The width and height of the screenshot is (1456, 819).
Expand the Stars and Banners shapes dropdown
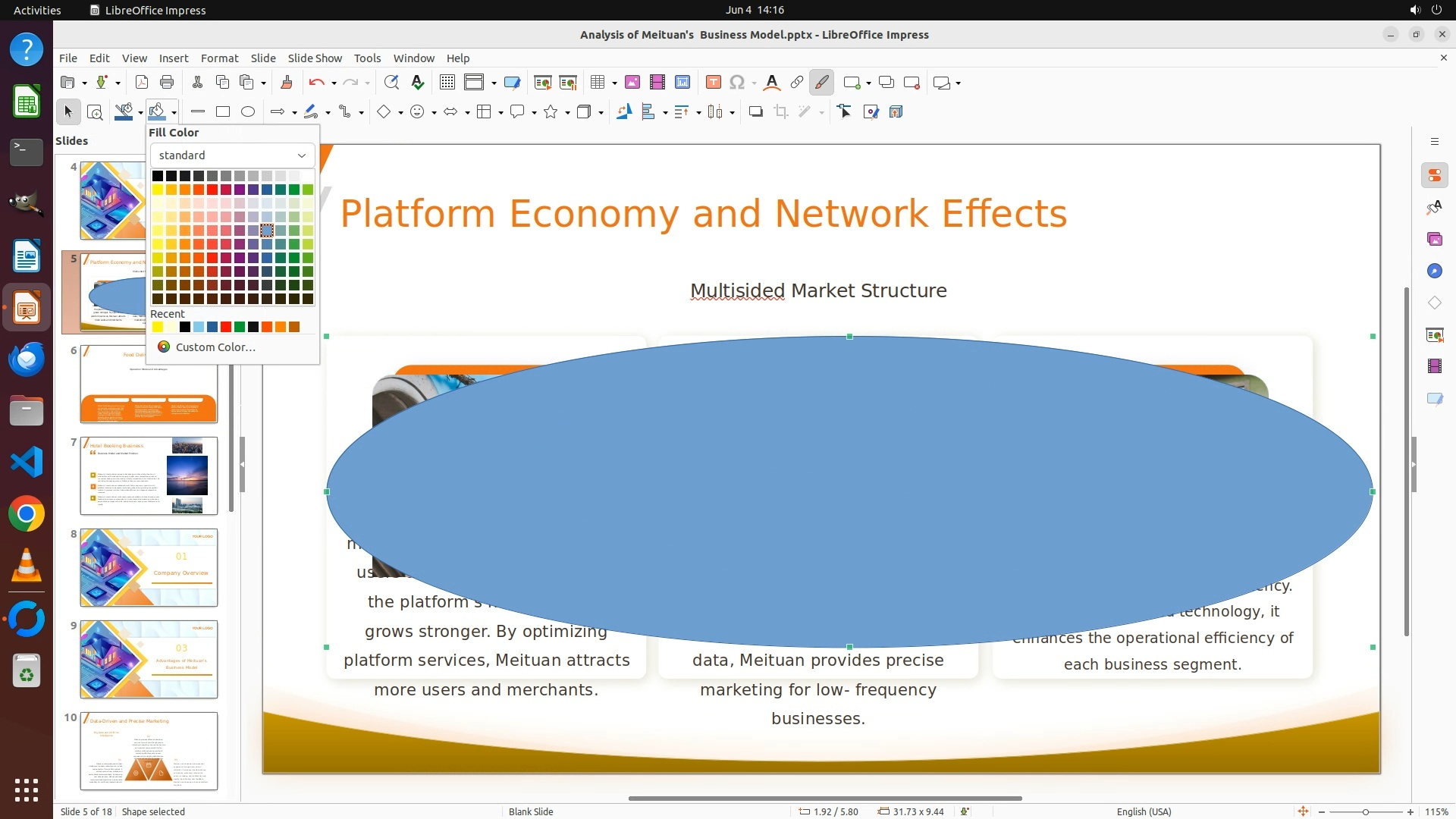click(567, 112)
